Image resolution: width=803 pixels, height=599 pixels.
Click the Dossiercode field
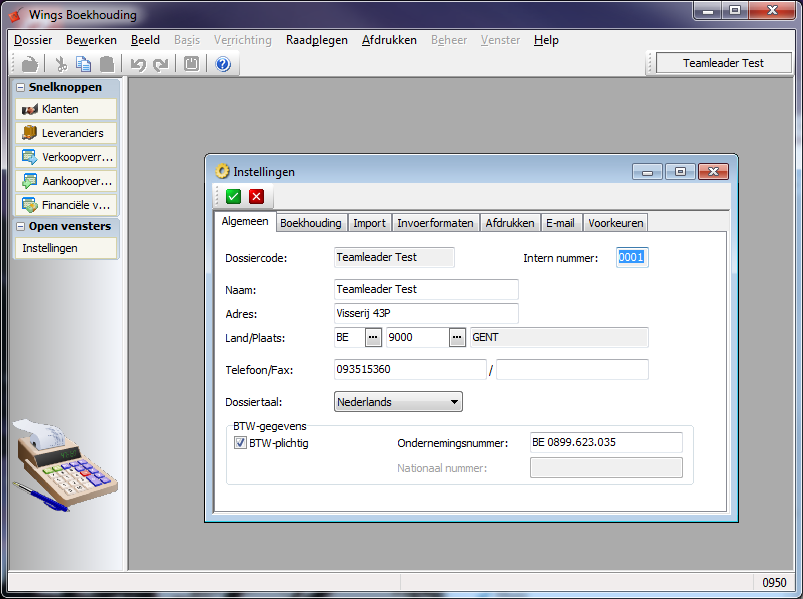[x=394, y=258]
